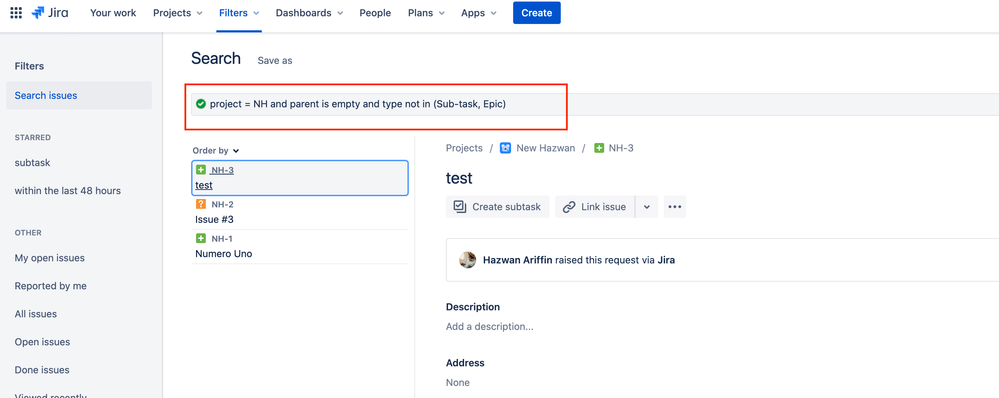Expand the Projects menu
This screenshot has width=999, height=398.
[x=178, y=13]
